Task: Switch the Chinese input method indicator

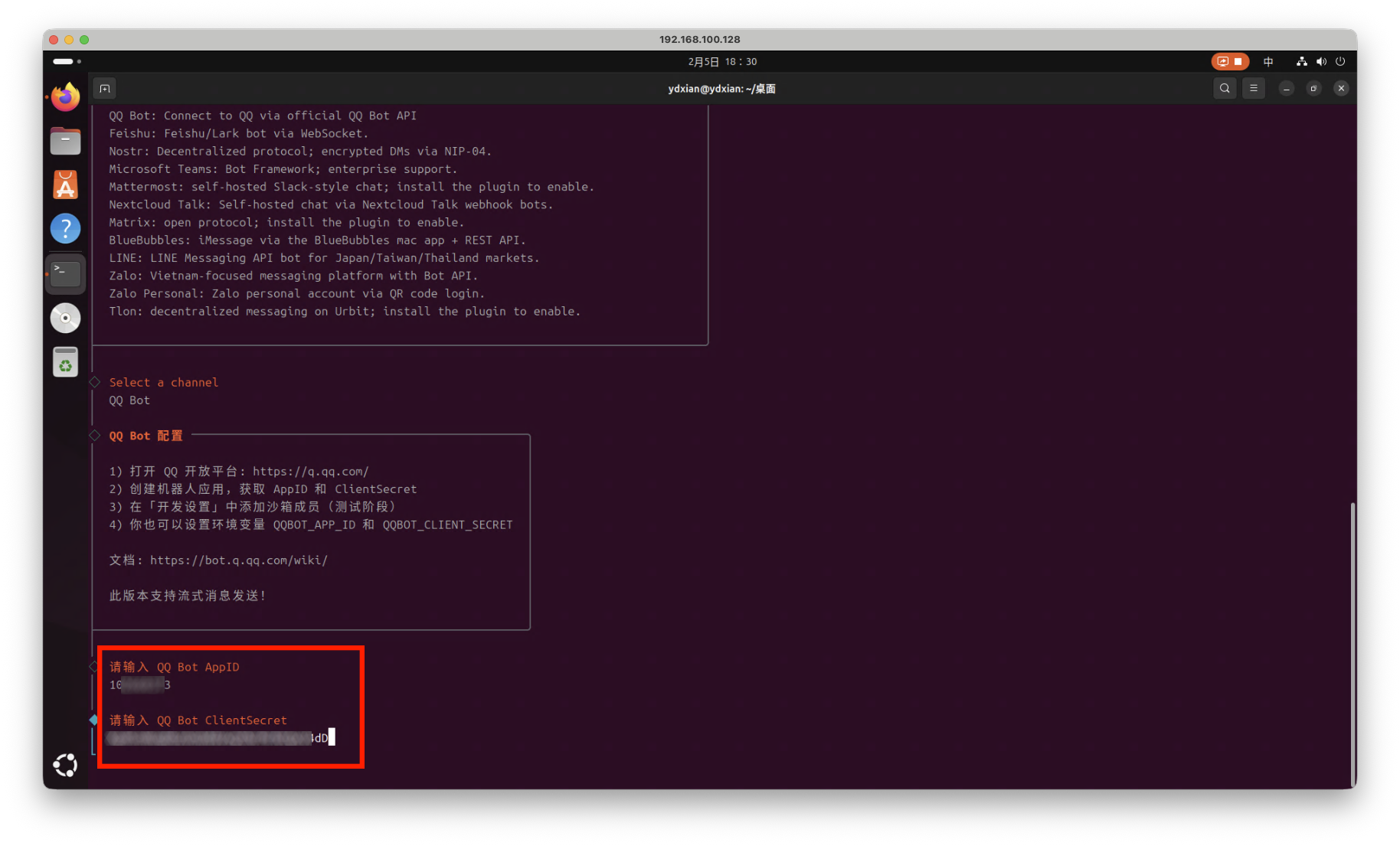Action: pyautogui.click(x=1268, y=62)
